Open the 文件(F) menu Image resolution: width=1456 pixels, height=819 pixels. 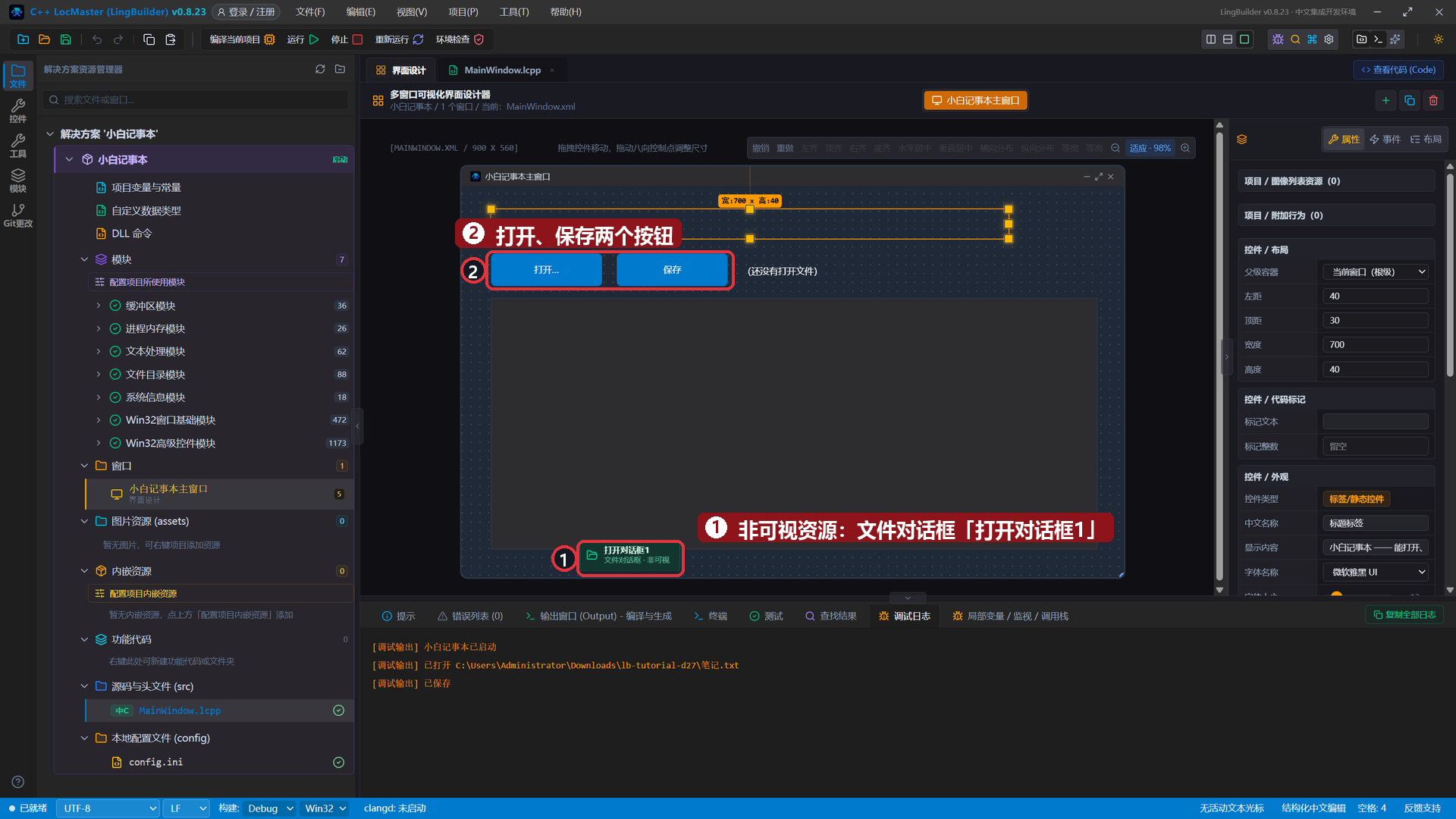tap(310, 12)
